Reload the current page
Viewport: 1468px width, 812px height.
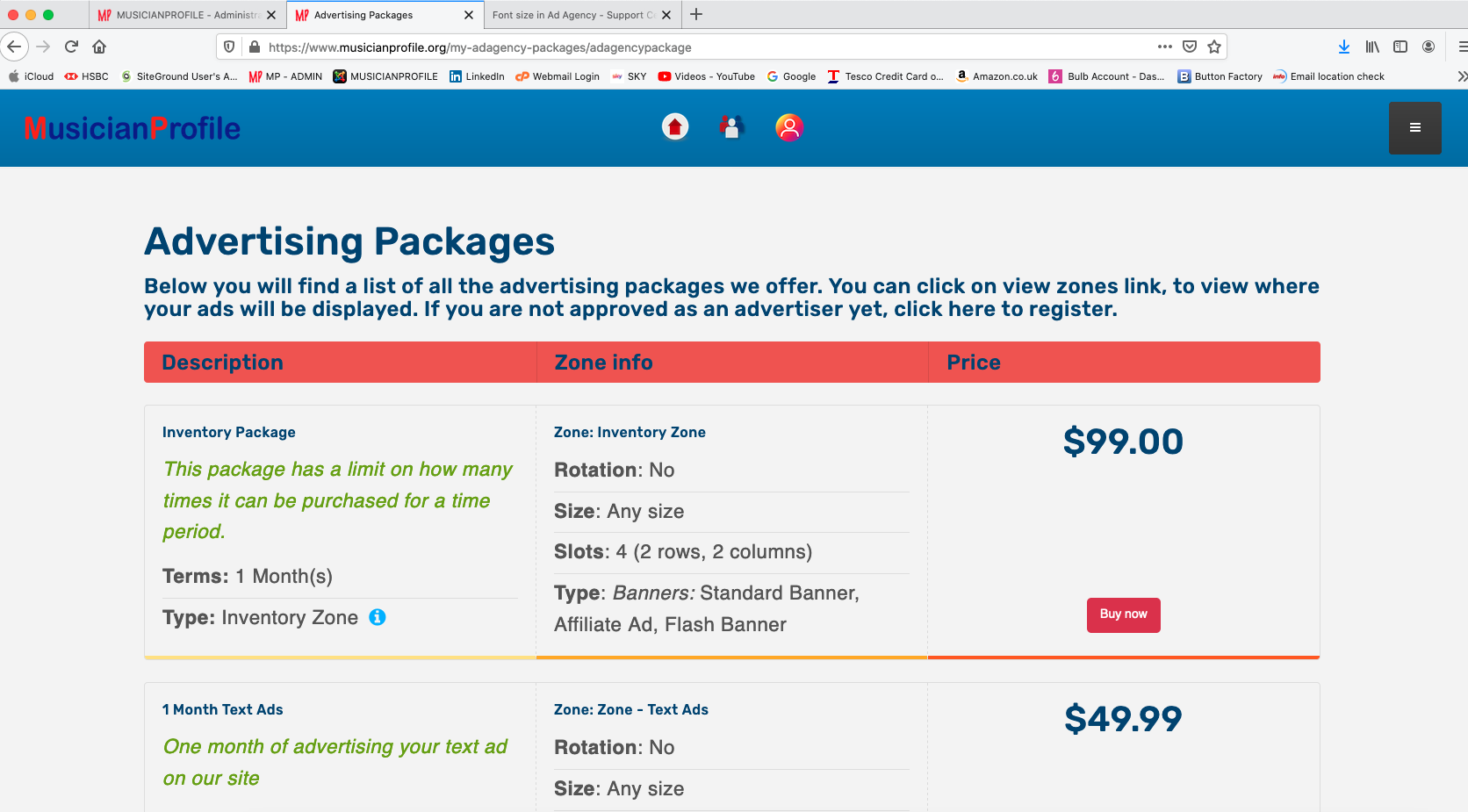pos(71,47)
